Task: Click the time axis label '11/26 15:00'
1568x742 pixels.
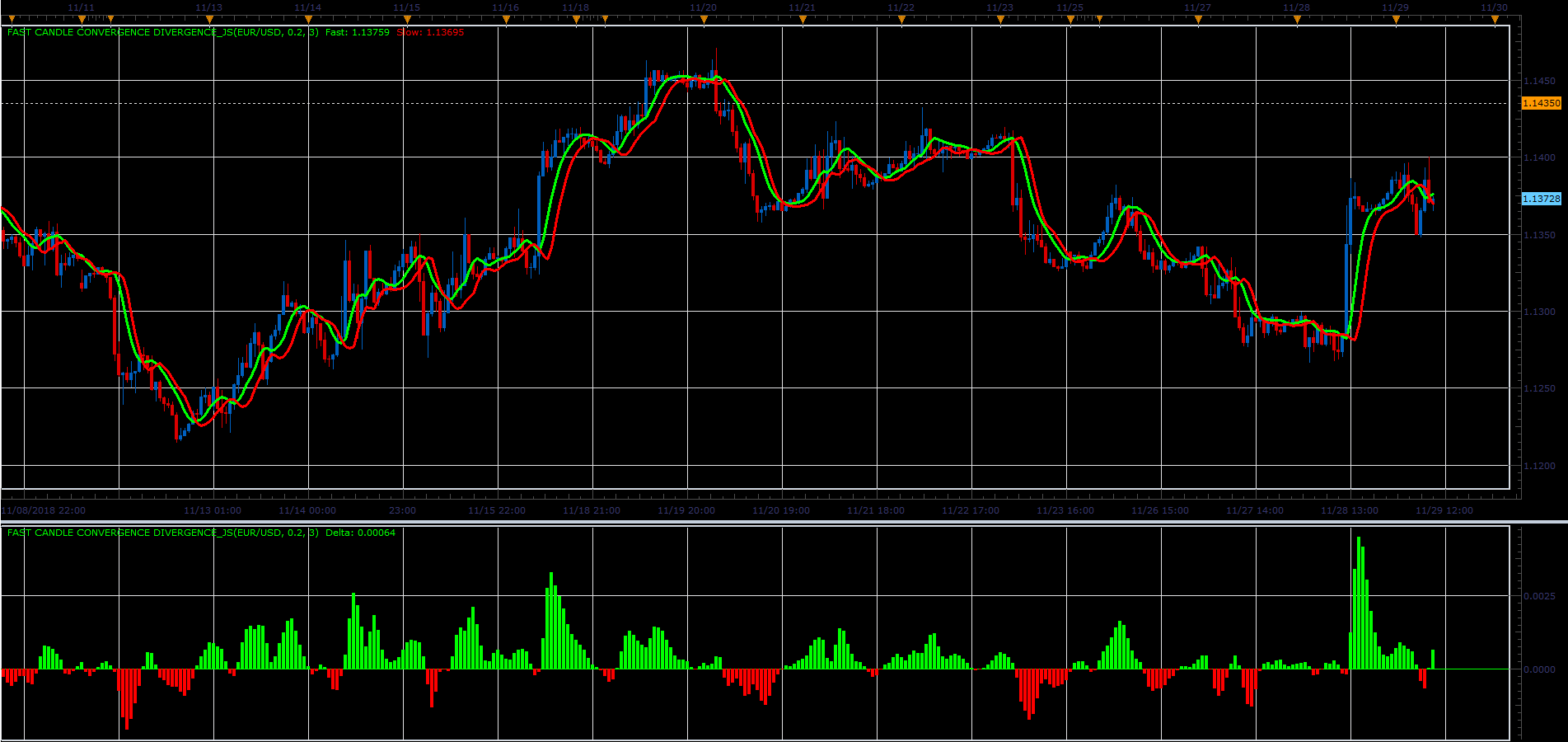Action: tap(1160, 510)
